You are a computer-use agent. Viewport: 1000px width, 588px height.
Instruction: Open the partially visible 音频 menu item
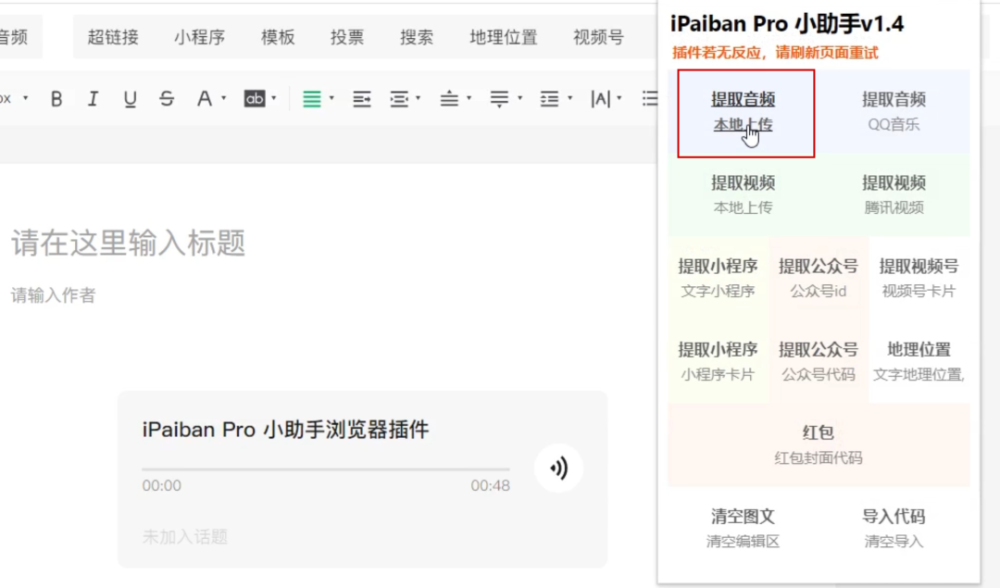tap(14, 38)
